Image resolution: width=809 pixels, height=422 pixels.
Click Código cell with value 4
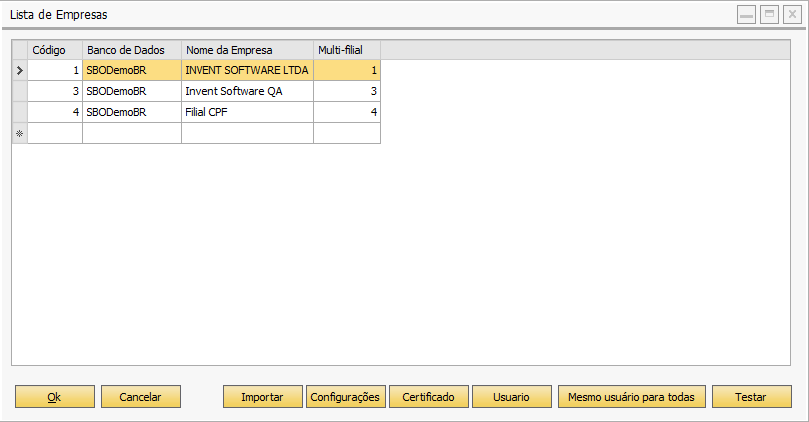coord(55,112)
